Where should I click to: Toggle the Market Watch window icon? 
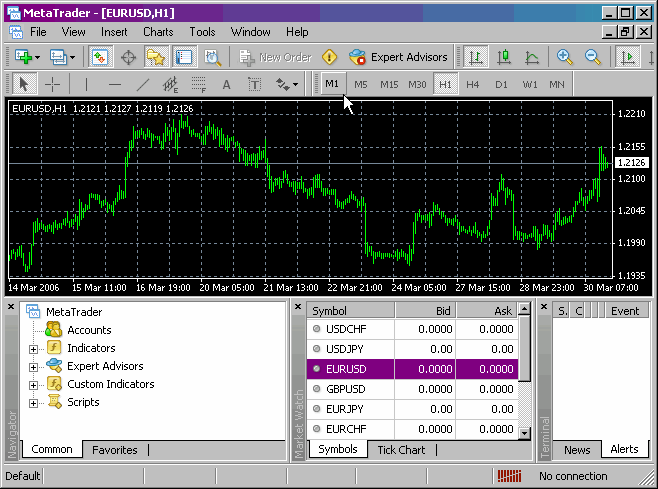pos(100,57)
